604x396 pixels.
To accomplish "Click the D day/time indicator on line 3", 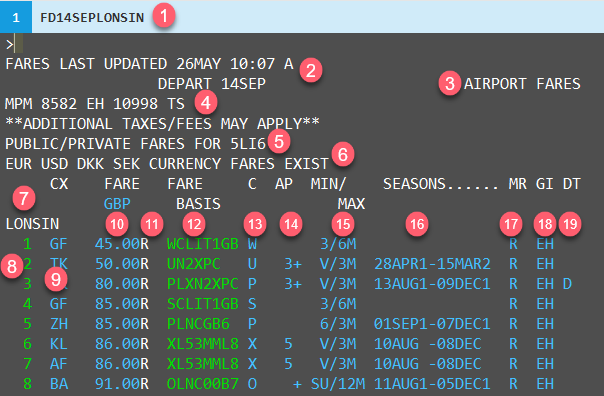I will click(567, 284).
